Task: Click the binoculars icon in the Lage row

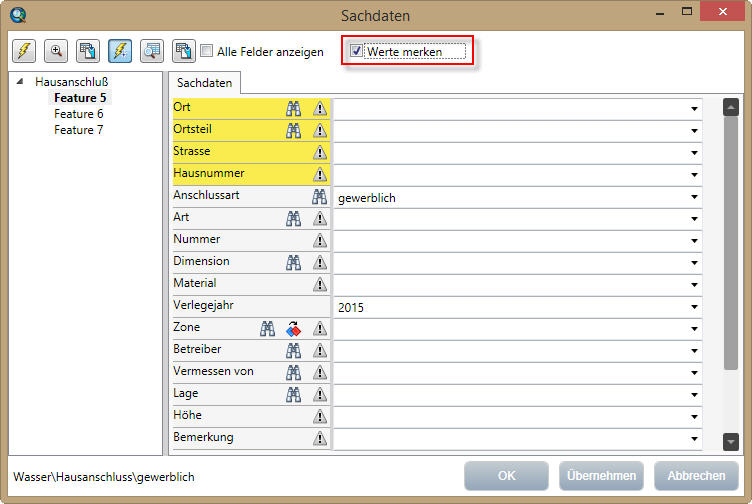Action: pyautogui.click(x=294, y=394)
